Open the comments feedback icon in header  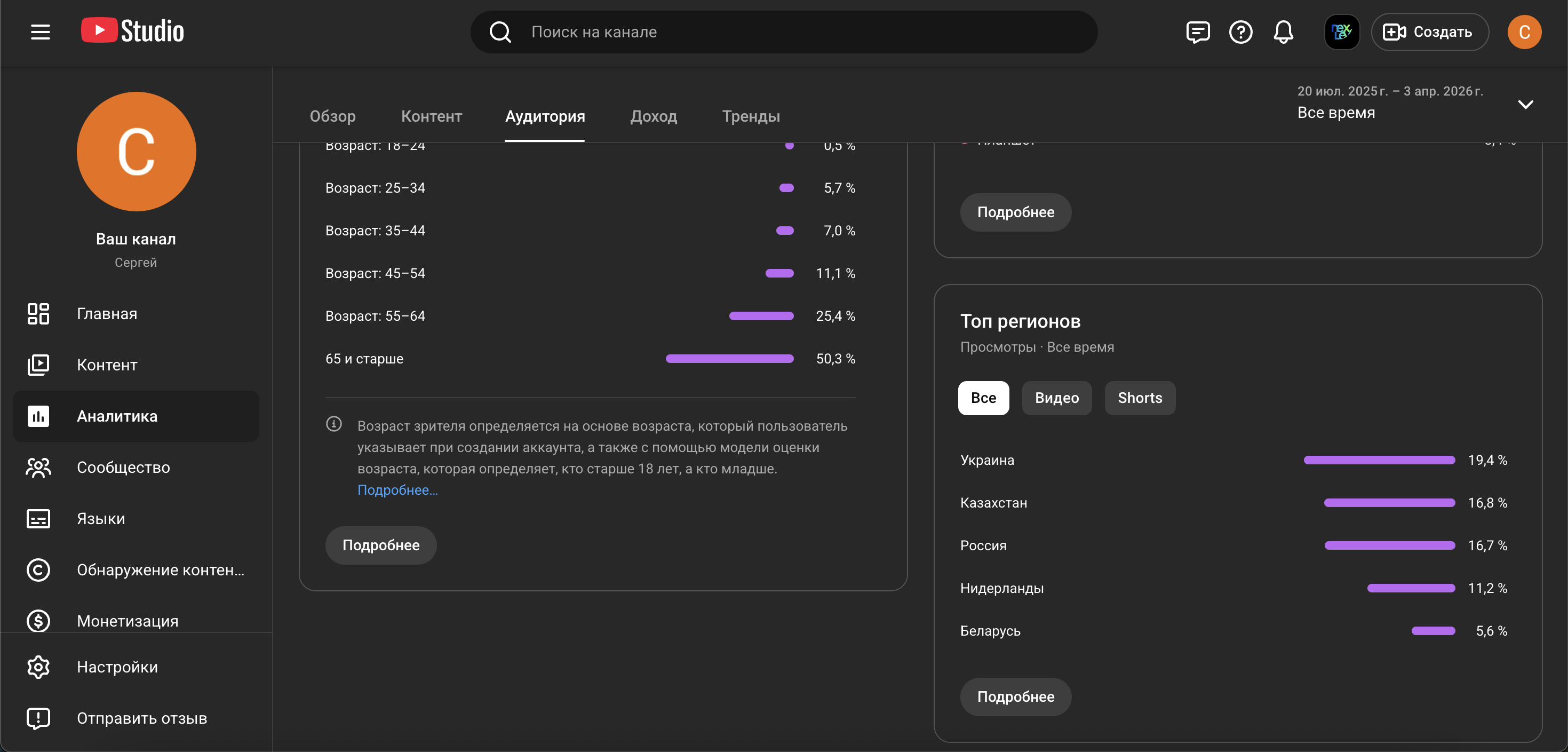[1197, 31]
